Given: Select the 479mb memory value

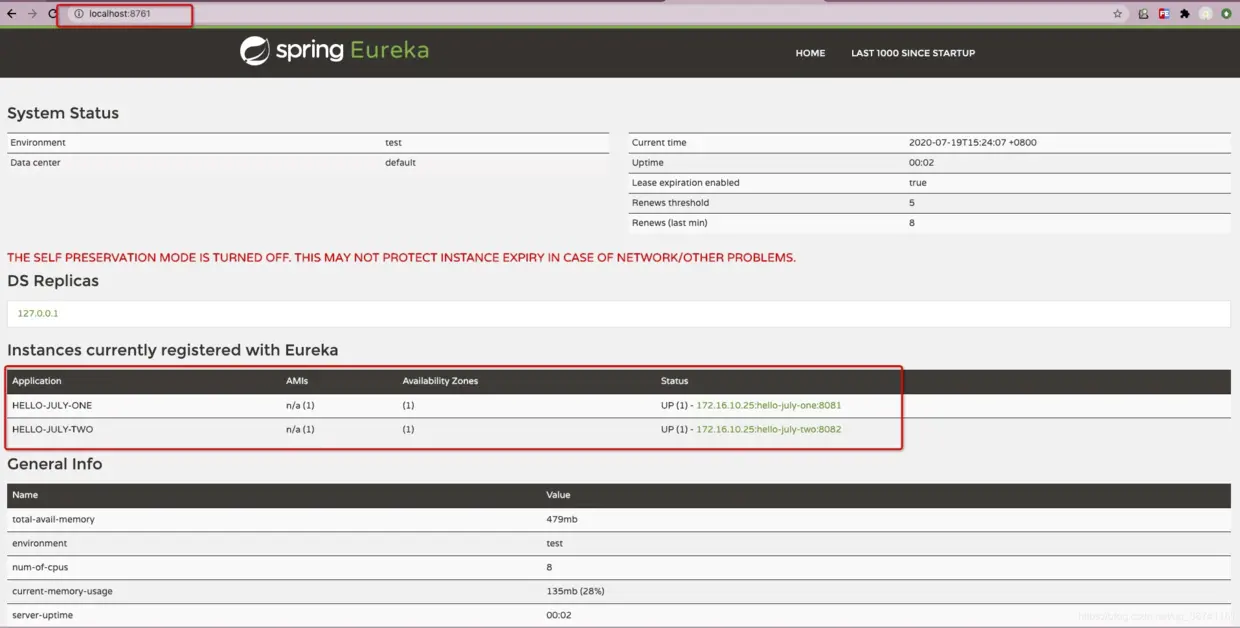Looking at the screenshot, I should (562, 519).
